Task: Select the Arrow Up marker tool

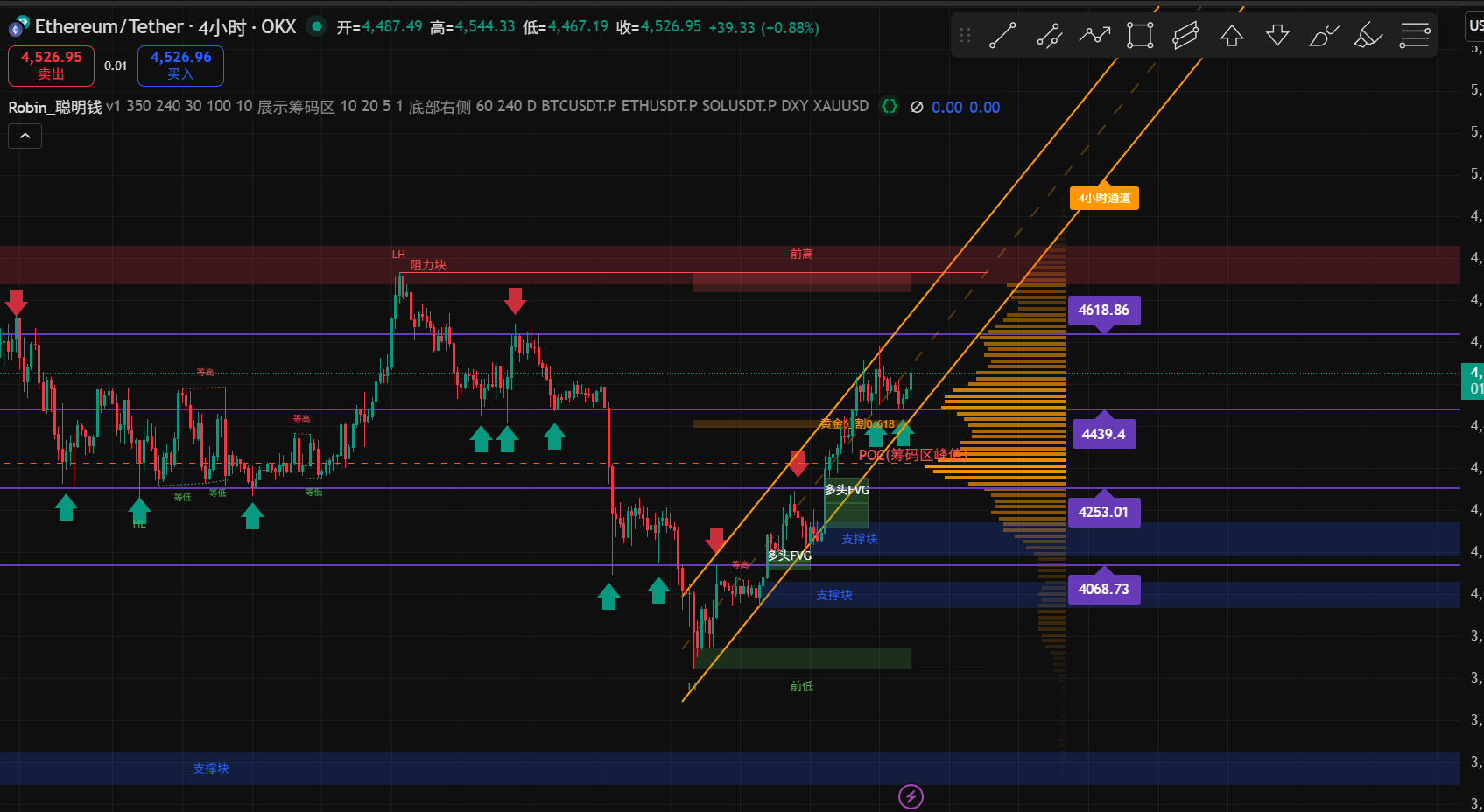Action: [1232, 36]
